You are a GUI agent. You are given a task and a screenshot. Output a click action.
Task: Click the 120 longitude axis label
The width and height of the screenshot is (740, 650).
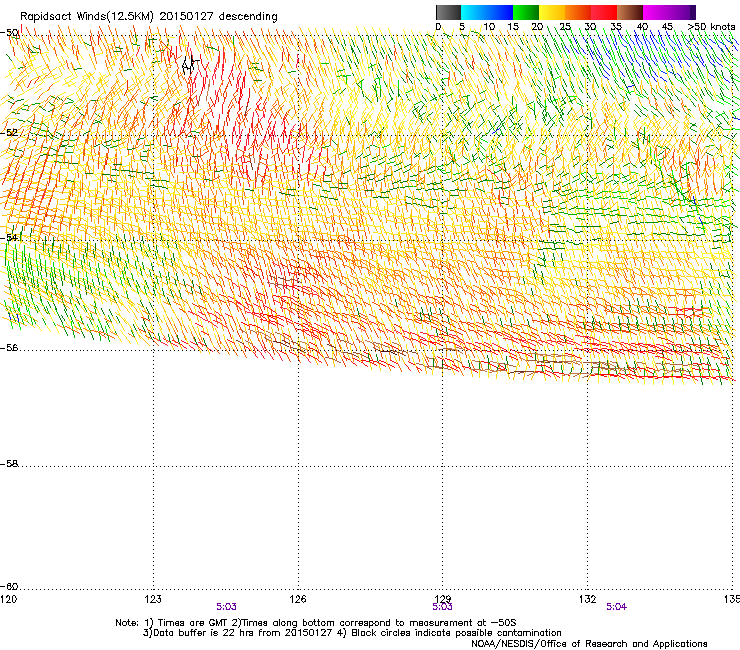[8, 599]
